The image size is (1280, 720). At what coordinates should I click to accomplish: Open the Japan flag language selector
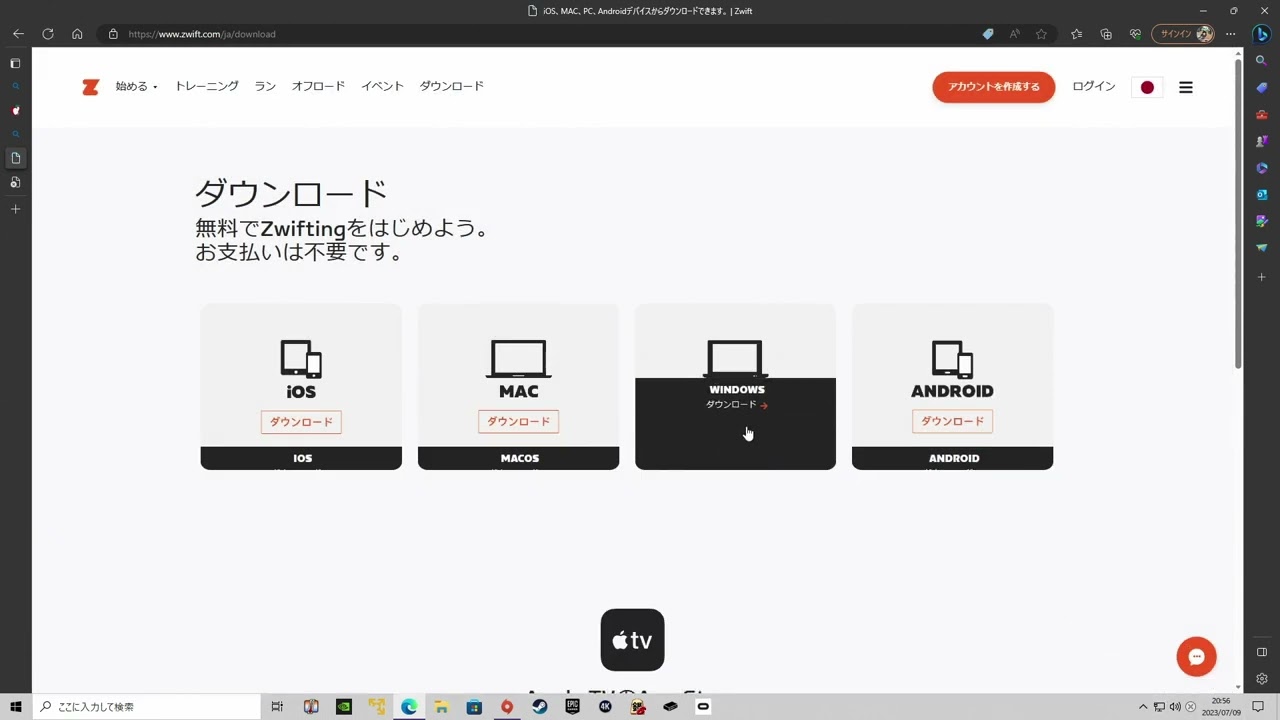coord(1147,87)
